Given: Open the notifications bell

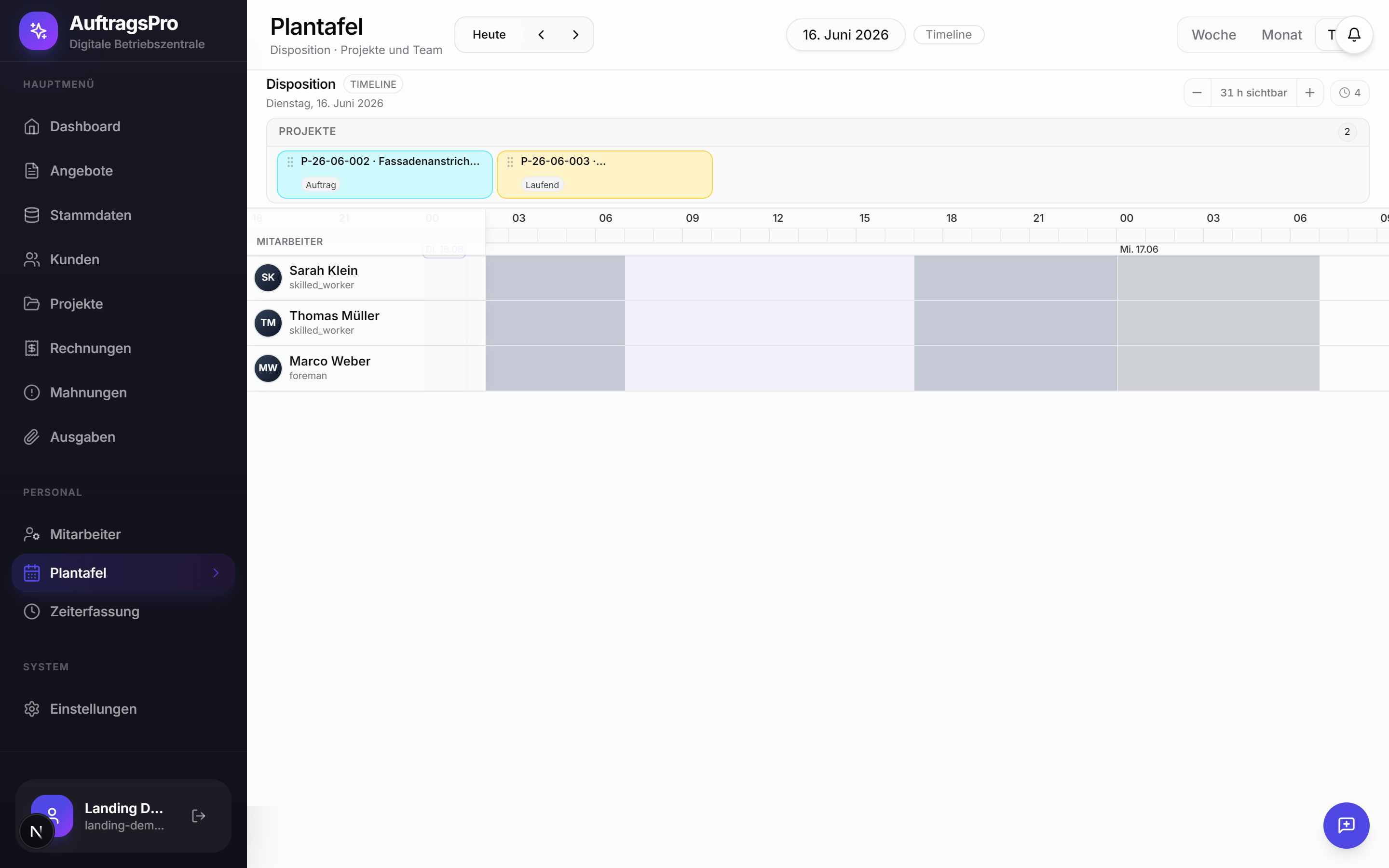Looking at the screenshot, I should [1354, 34].
